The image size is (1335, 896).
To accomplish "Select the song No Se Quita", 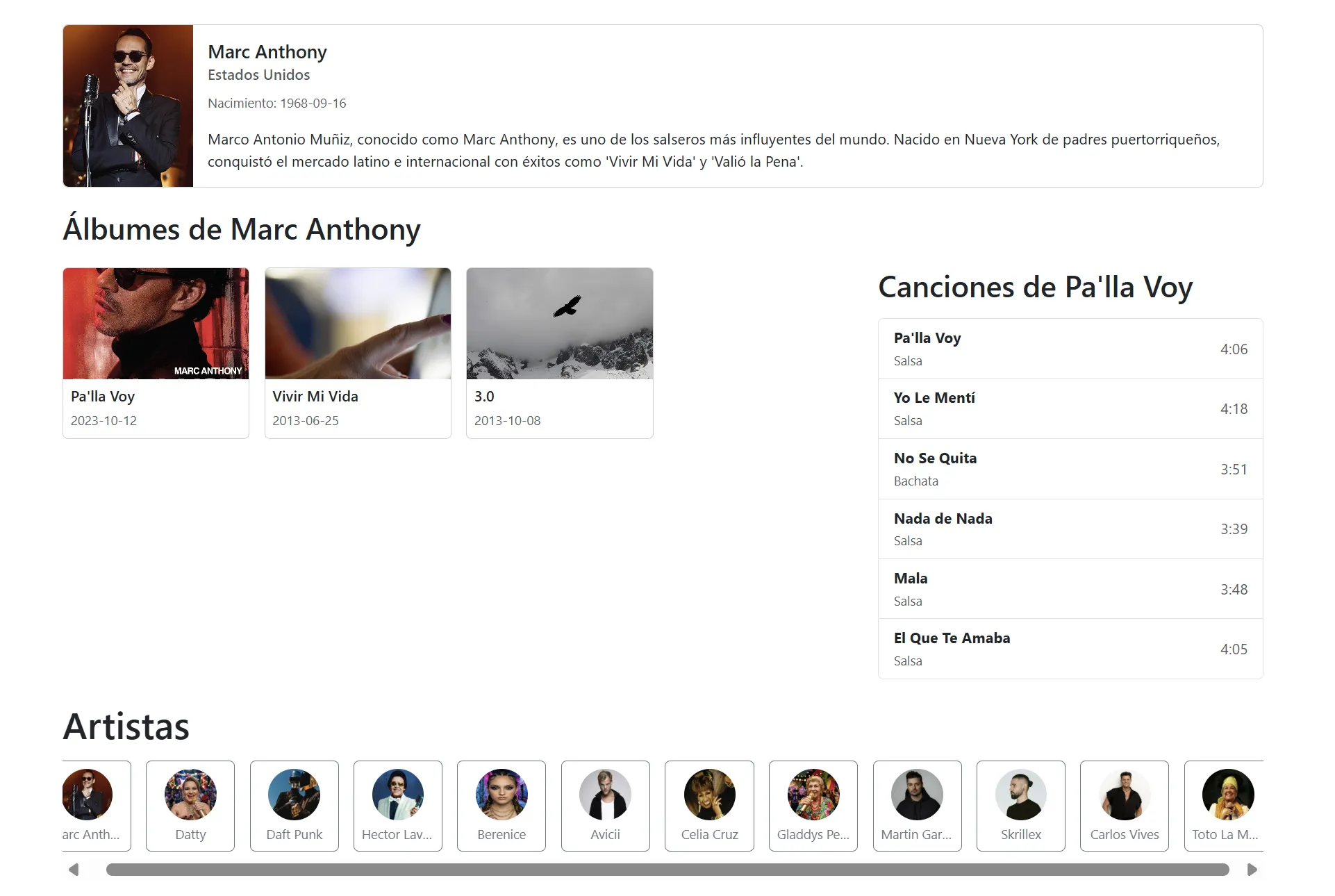I will click(x=1070, y=469).
